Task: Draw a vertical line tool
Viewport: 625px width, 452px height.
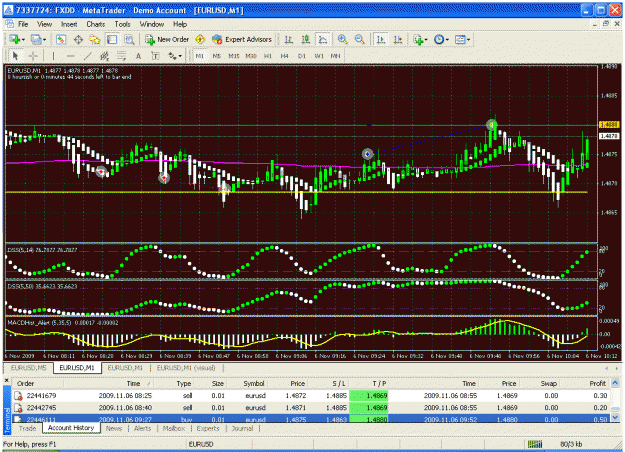Action: (53, 56)
